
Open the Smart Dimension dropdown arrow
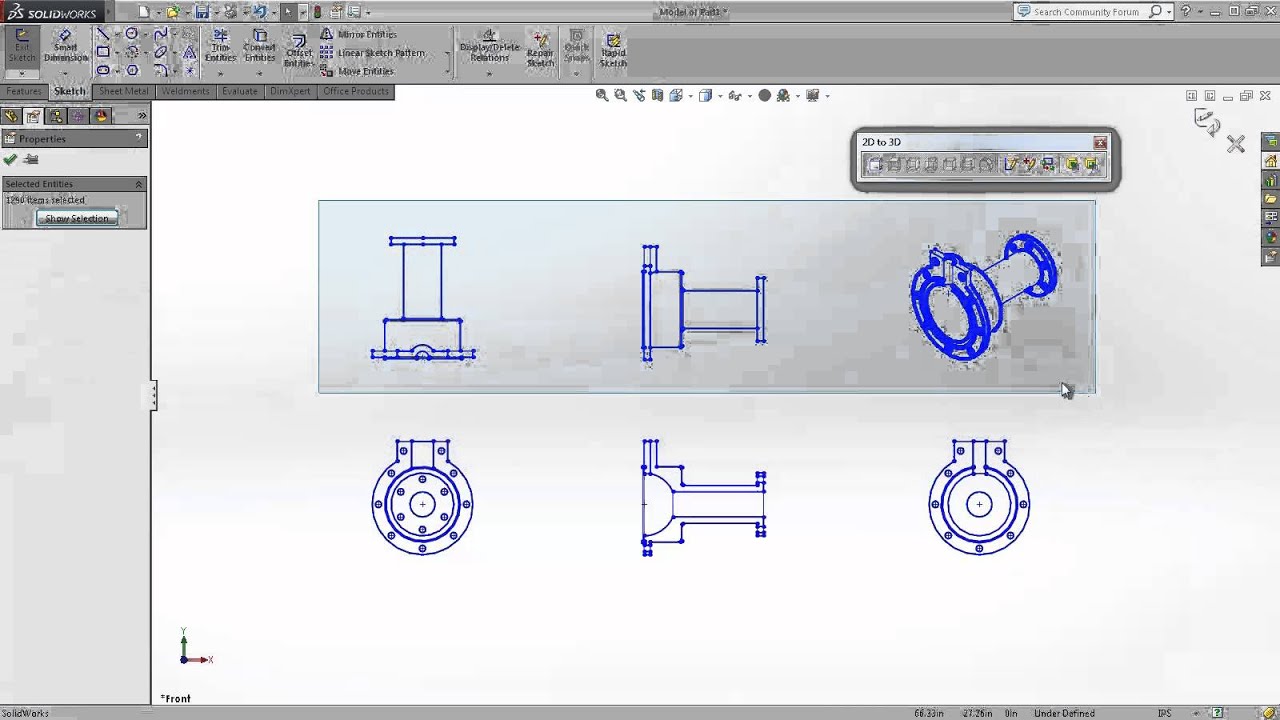[x=65, y=72]
